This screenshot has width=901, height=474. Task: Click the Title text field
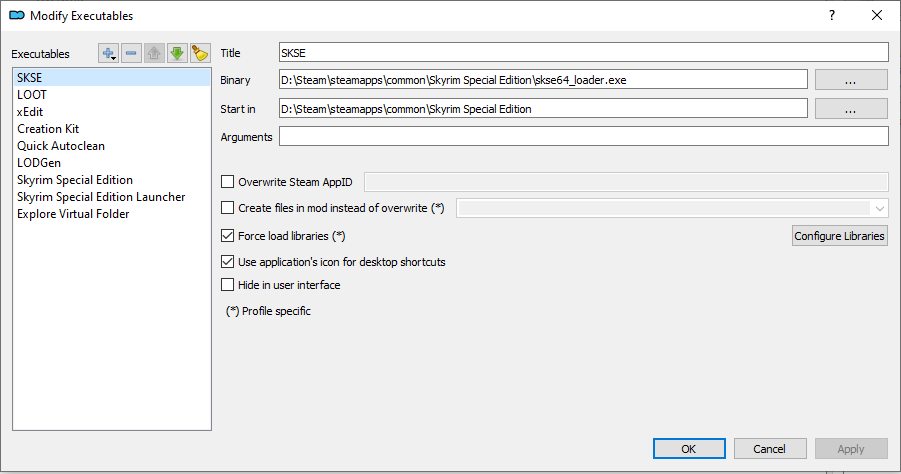pos(583,52)
